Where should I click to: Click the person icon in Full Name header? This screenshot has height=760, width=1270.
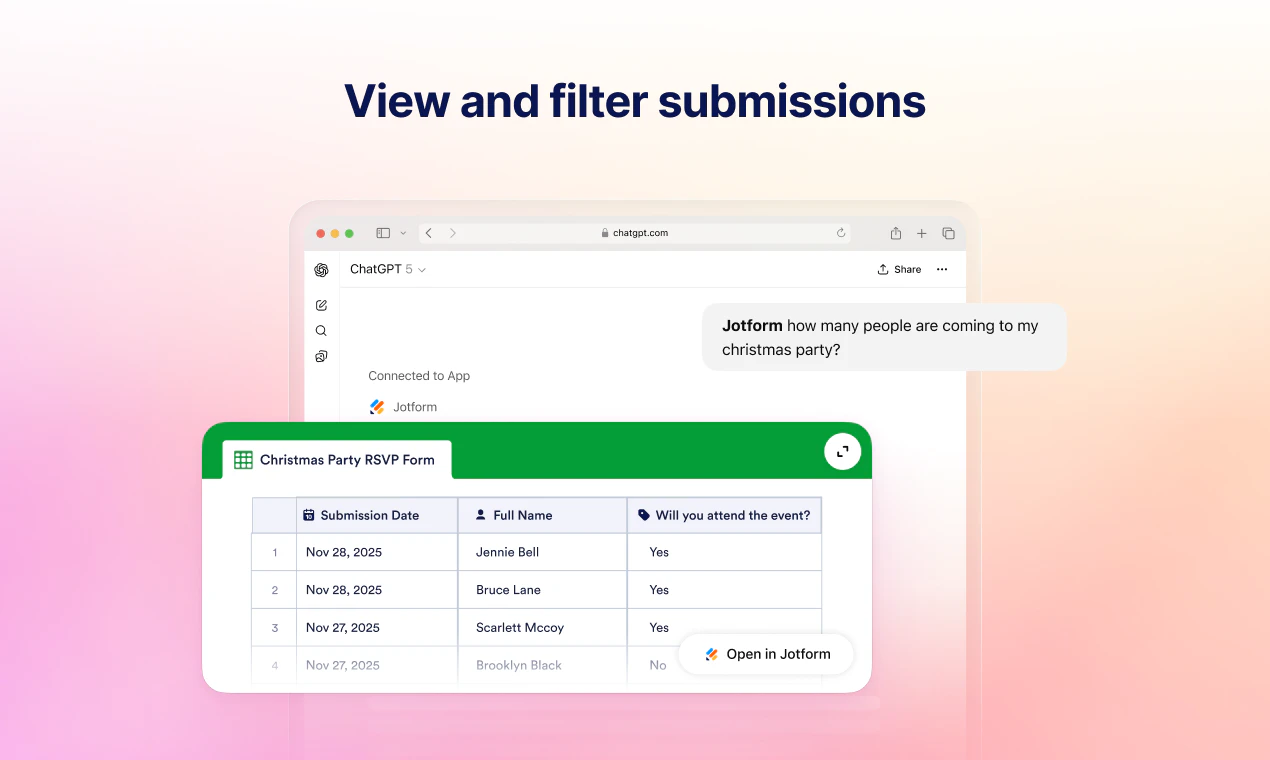[482, 514]
